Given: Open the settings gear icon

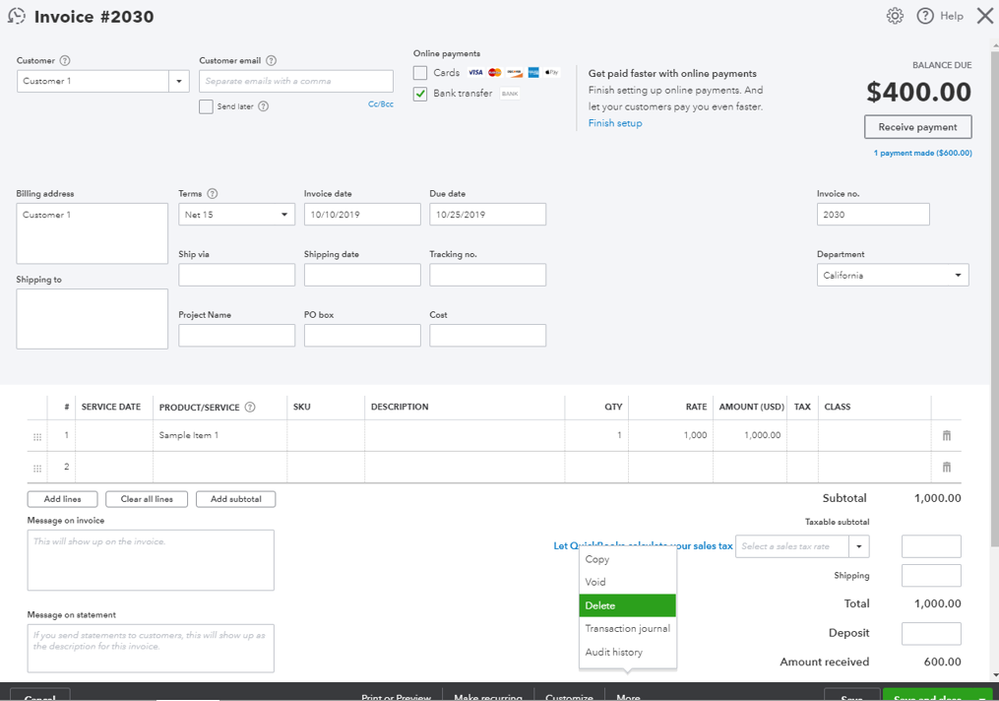Looking at the screenshot, I should [x=895, y=16].
